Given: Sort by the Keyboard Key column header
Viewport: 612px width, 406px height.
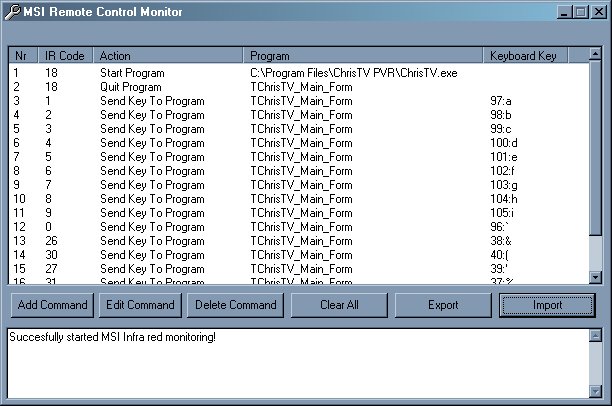Looking at the screenshot, I should coord(526,55).
